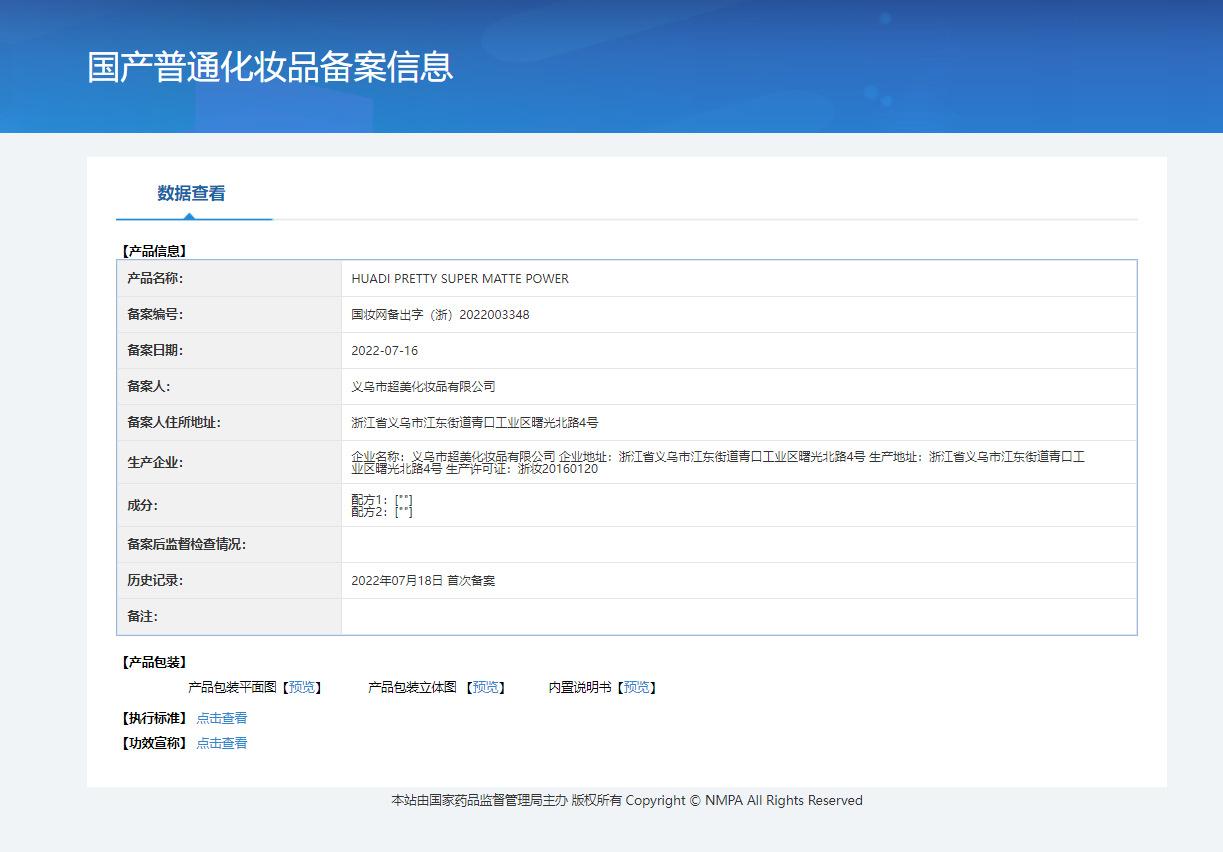
Task: Click the 【产品信息】 section heading
Action: [x=154, y=251]
